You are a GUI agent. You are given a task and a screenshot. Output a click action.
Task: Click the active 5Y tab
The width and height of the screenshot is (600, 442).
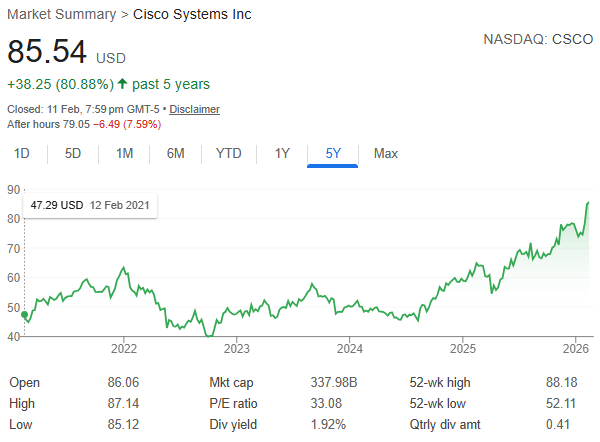click(x=333, y=153)
